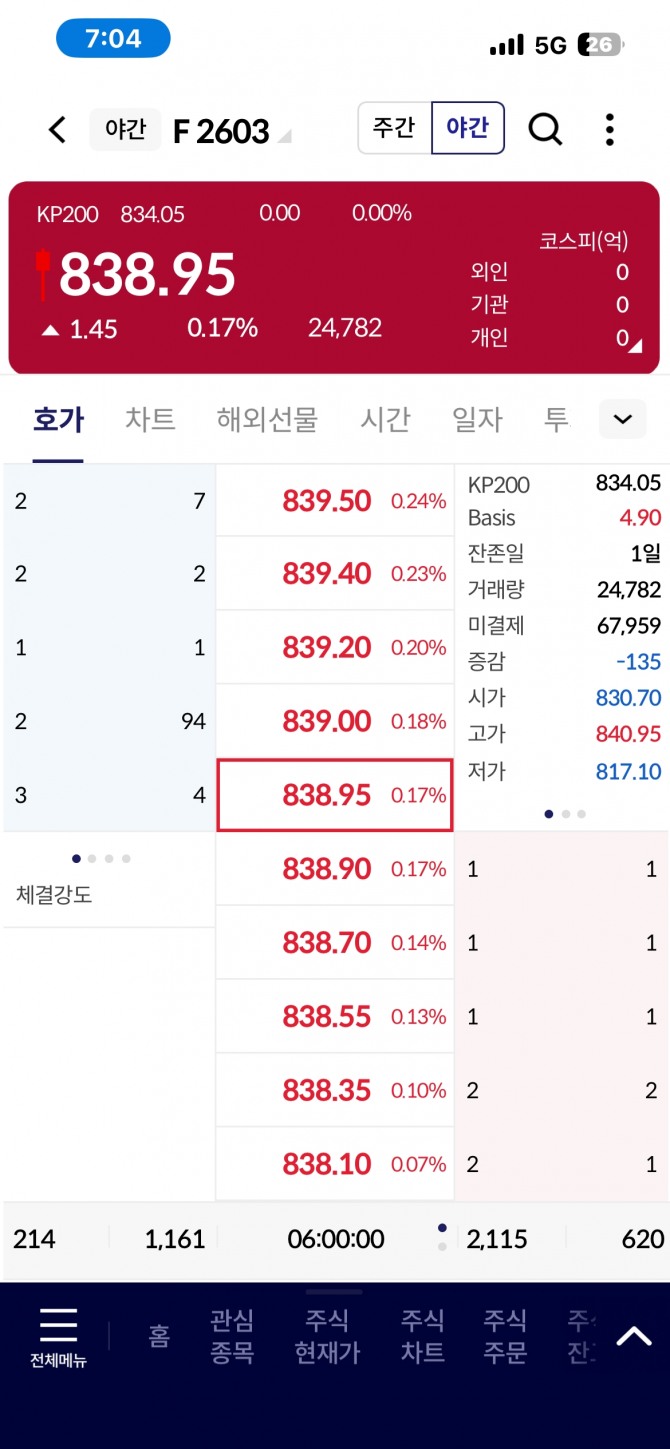Expand bottom navigation with up chevron
The width and height of the screenshot is (670, 1449).
(x=633, y=1336)
